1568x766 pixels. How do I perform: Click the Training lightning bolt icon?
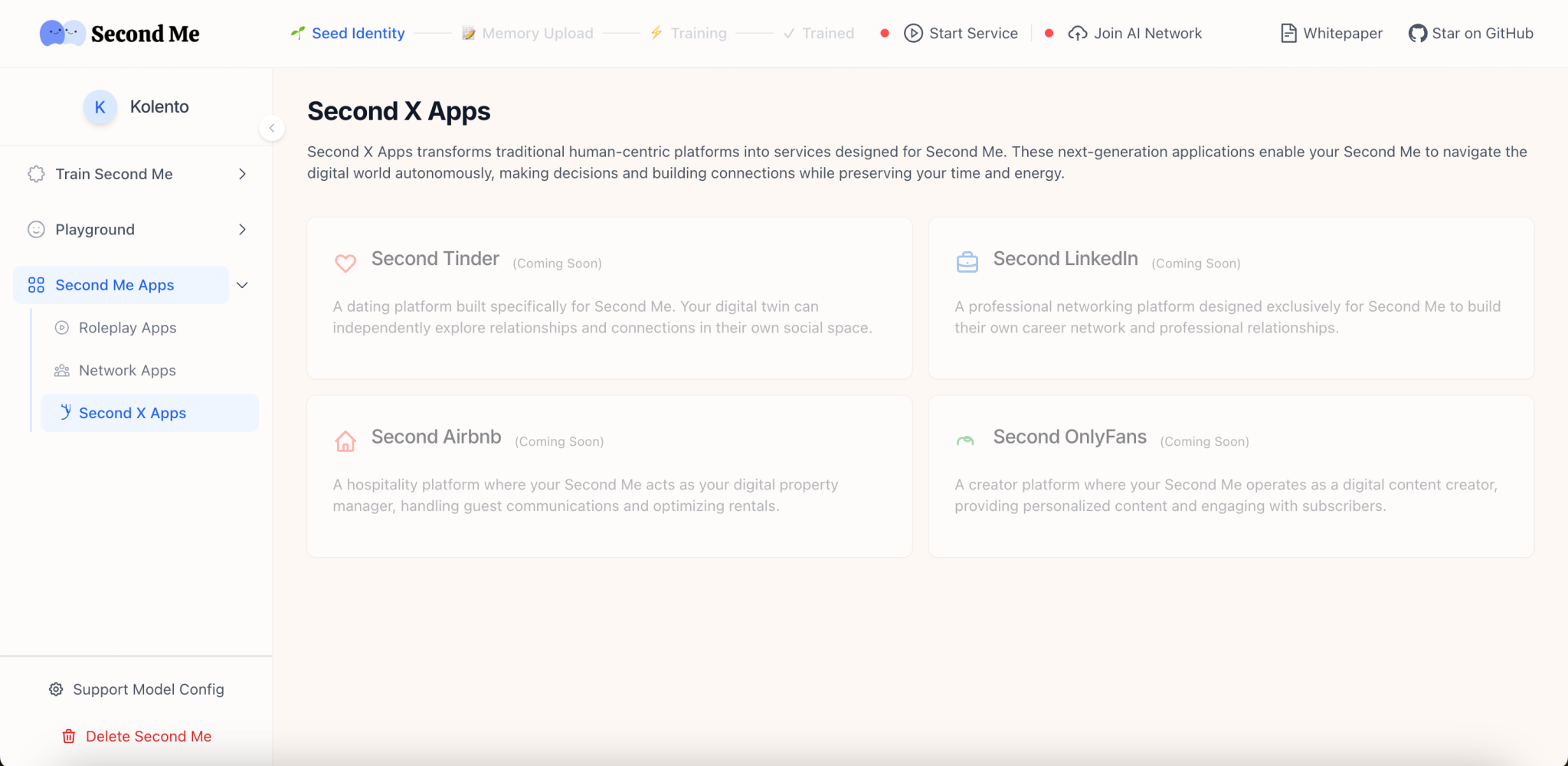(x=656, y=33)
